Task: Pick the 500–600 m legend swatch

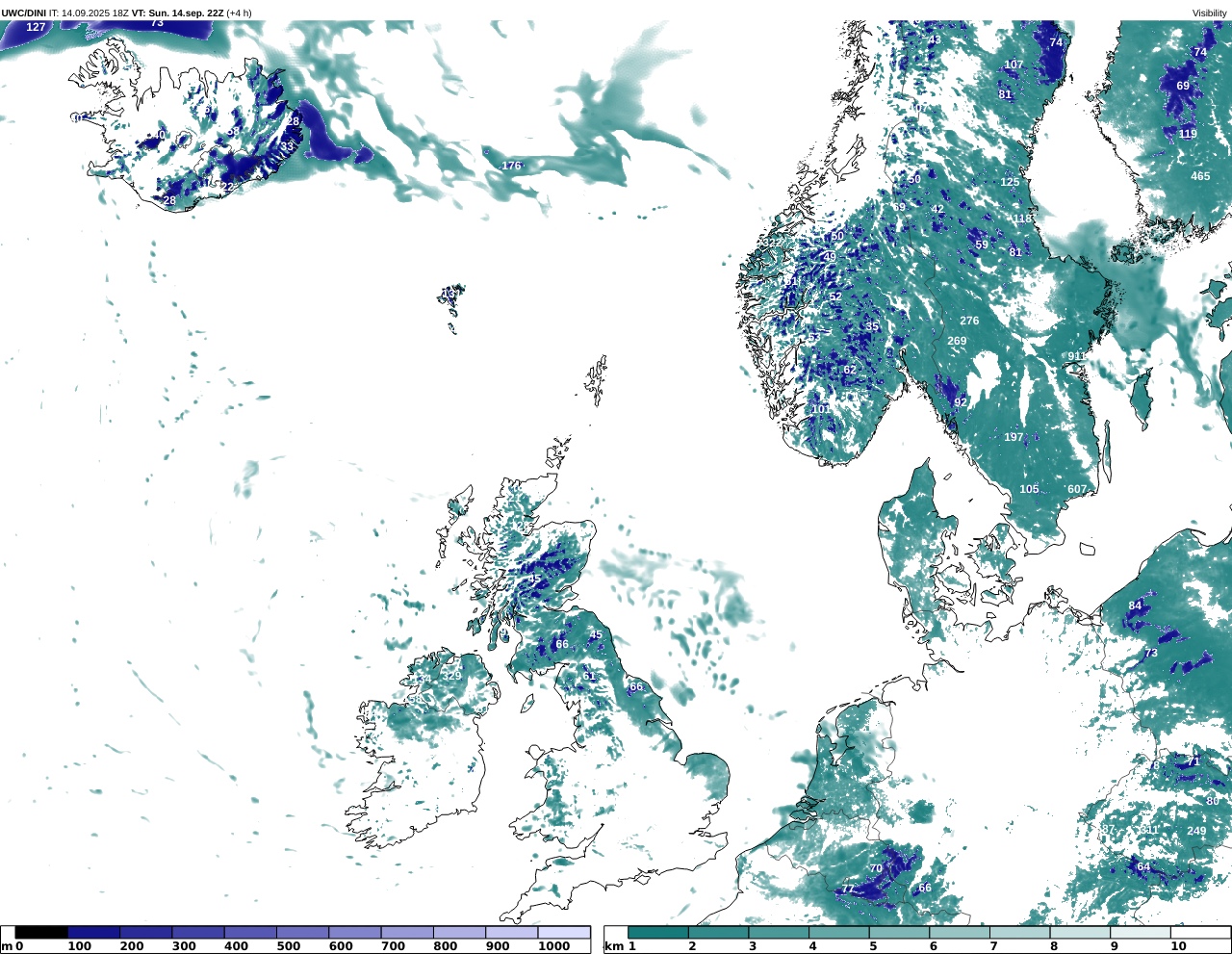Action: click(x=301, y=932)
